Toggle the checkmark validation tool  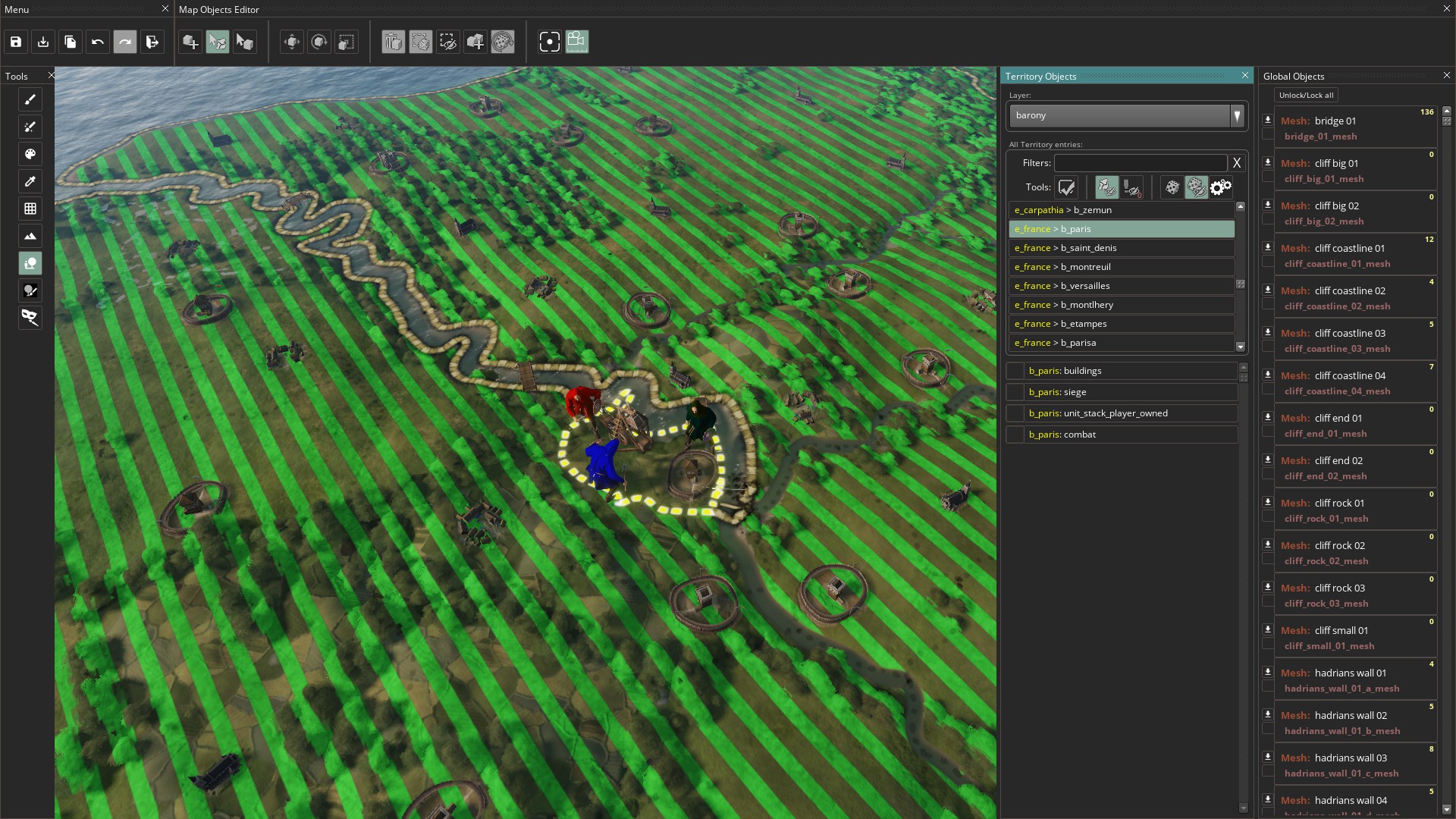(1066, 187)
